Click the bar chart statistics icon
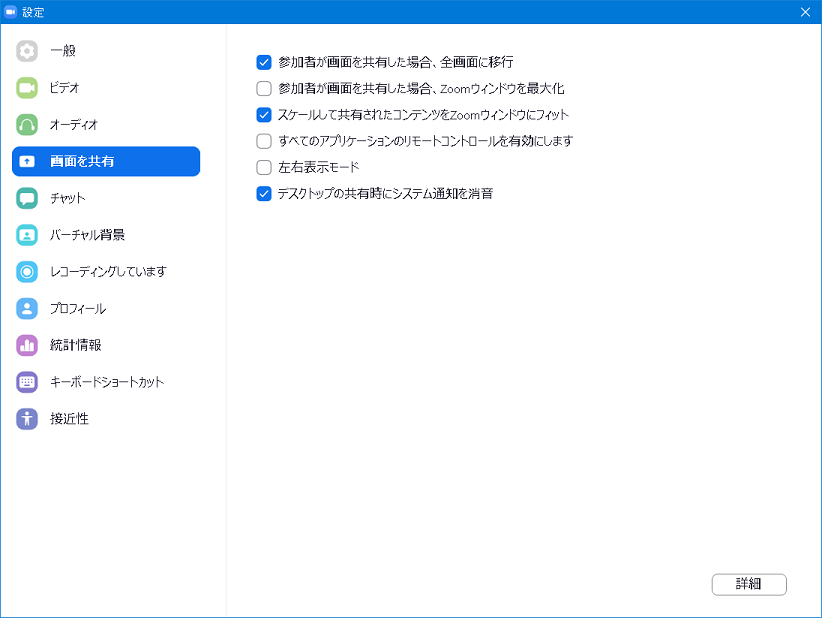822x618 pixels. pyautogui.click(x=27, y=345)
